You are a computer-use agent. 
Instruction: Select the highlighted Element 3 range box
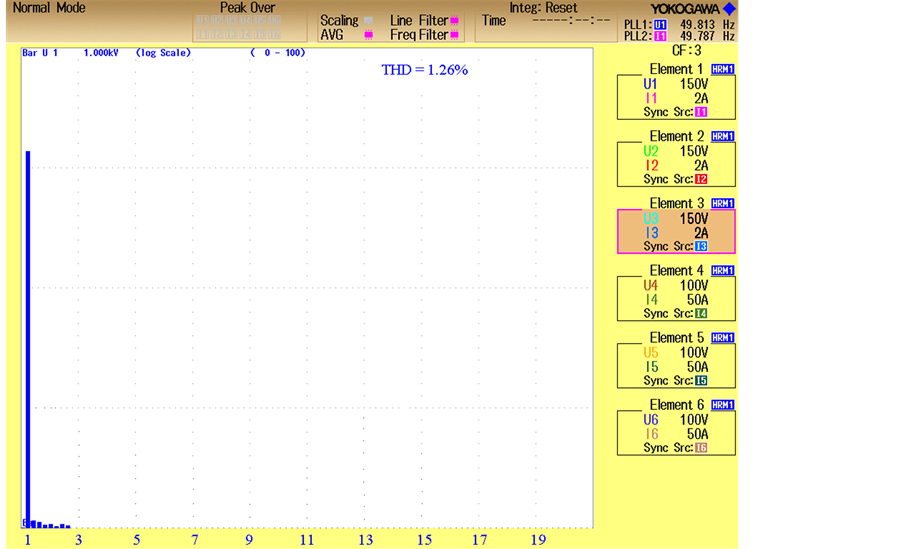(x=676, y=232)
